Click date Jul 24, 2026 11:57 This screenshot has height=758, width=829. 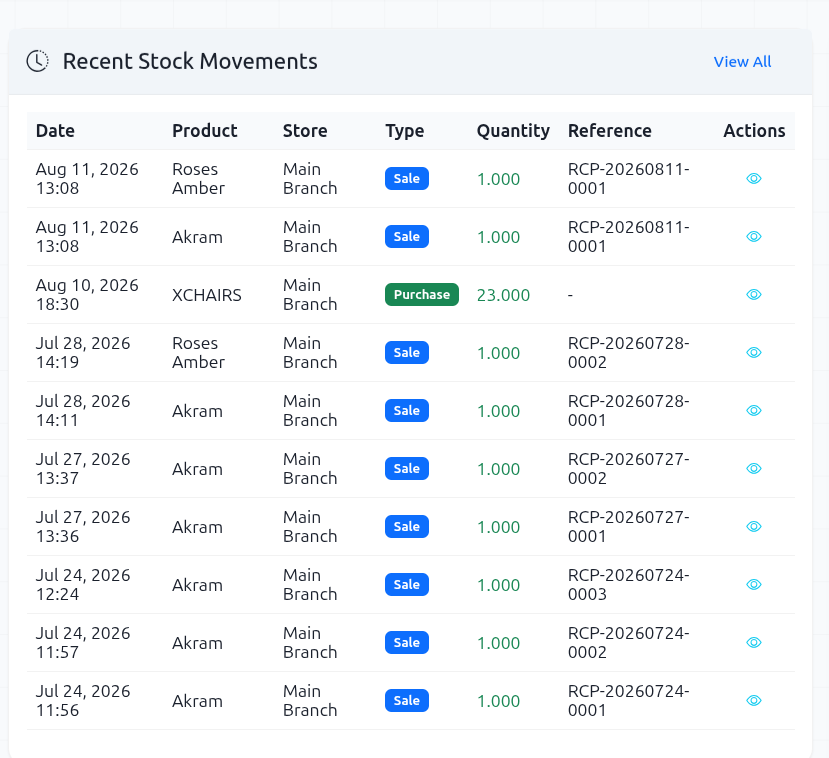[82, 643]
